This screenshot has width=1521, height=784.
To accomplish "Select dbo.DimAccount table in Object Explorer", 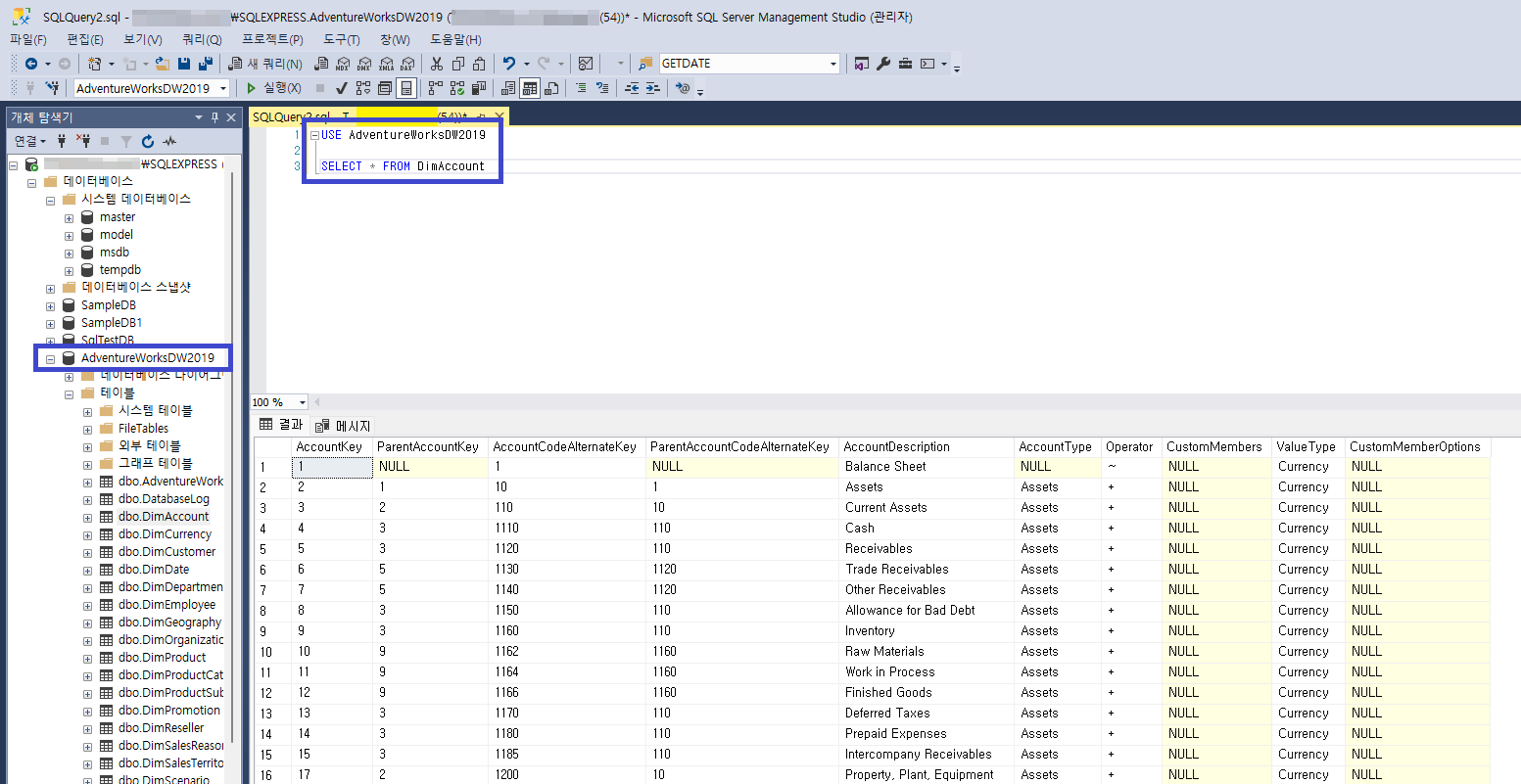I will [x=164, y=517].
